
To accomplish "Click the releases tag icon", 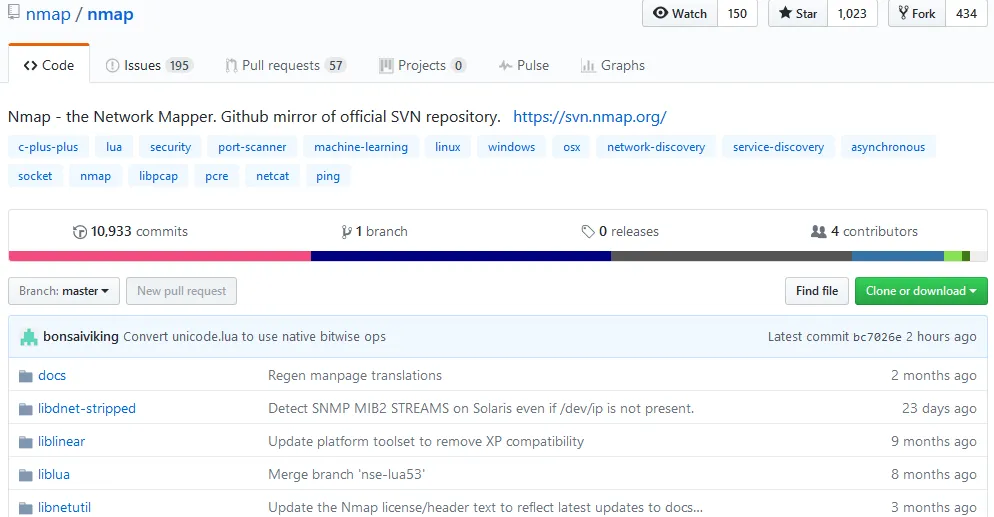I will tap(588, 232).
